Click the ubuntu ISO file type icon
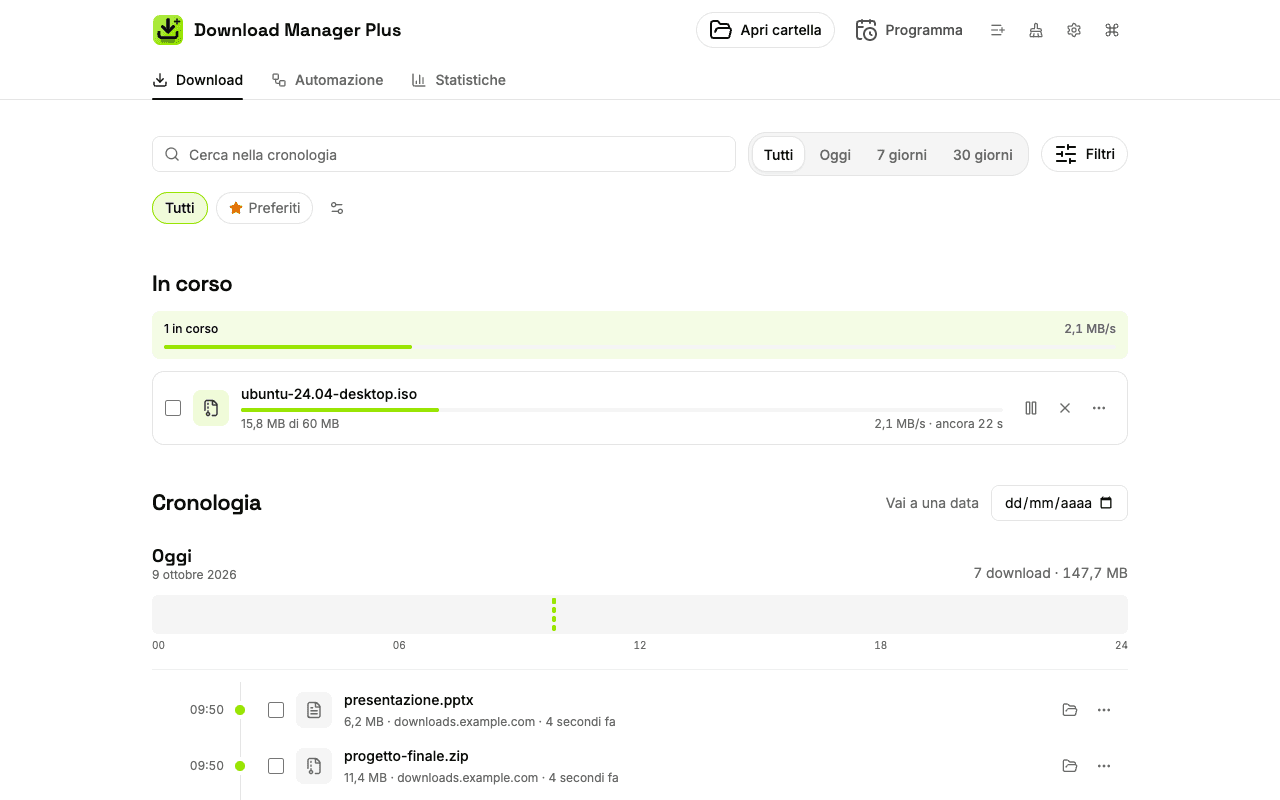Screen dimensions: 1280x800 point(211,408)
